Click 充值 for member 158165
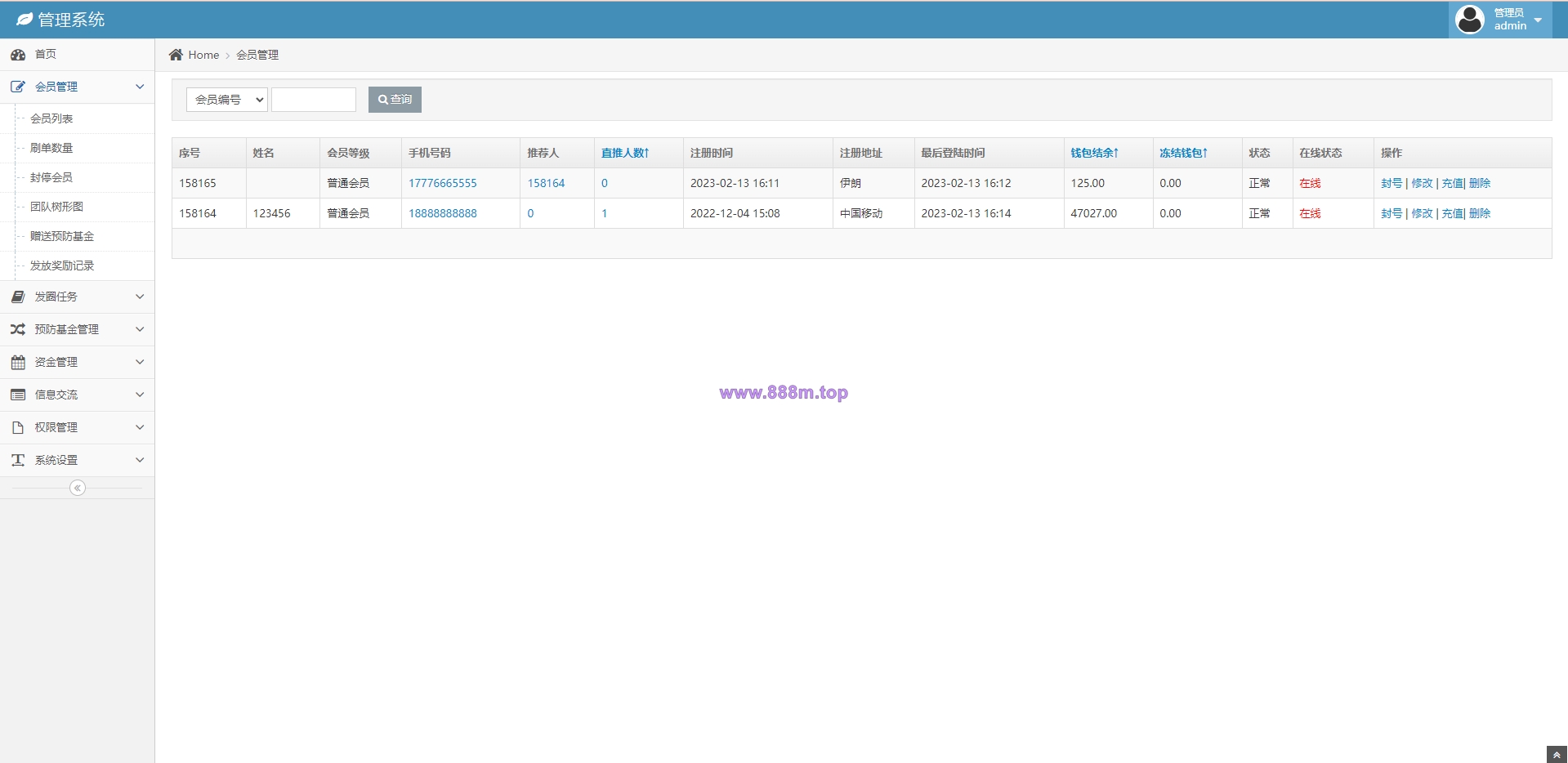 click(1452, 183)
